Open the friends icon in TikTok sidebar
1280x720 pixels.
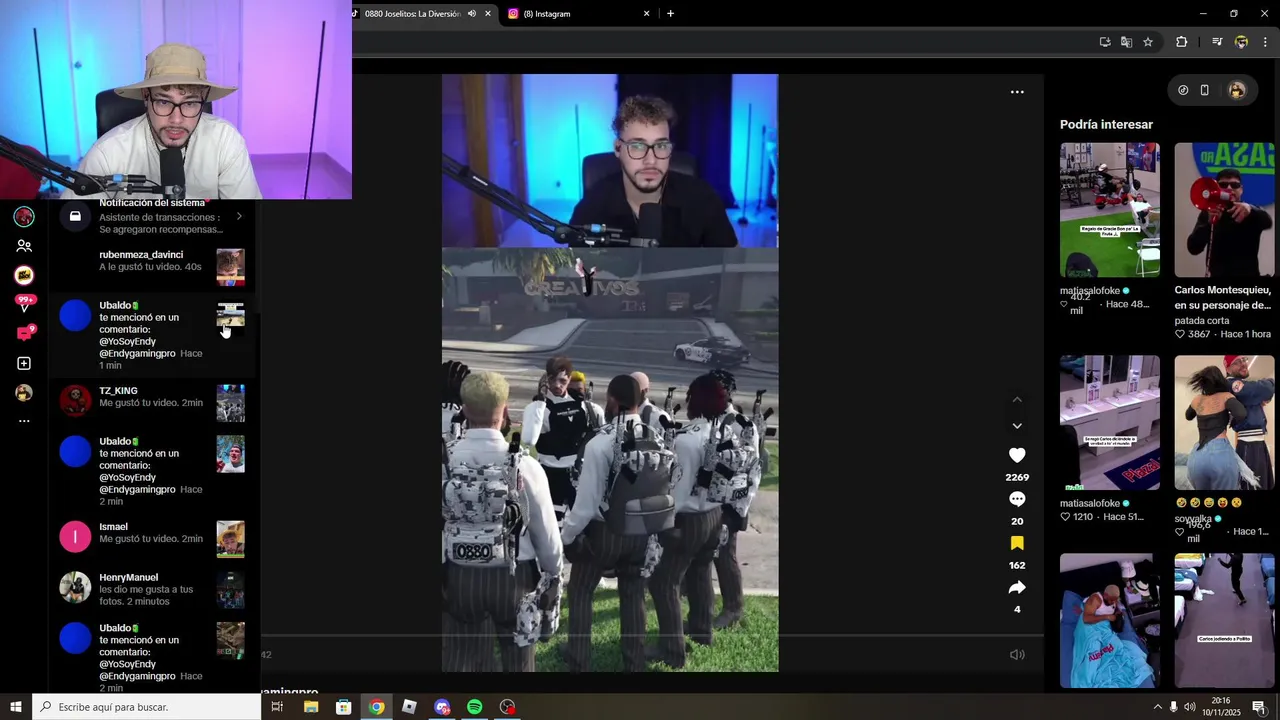click(24, 246)
